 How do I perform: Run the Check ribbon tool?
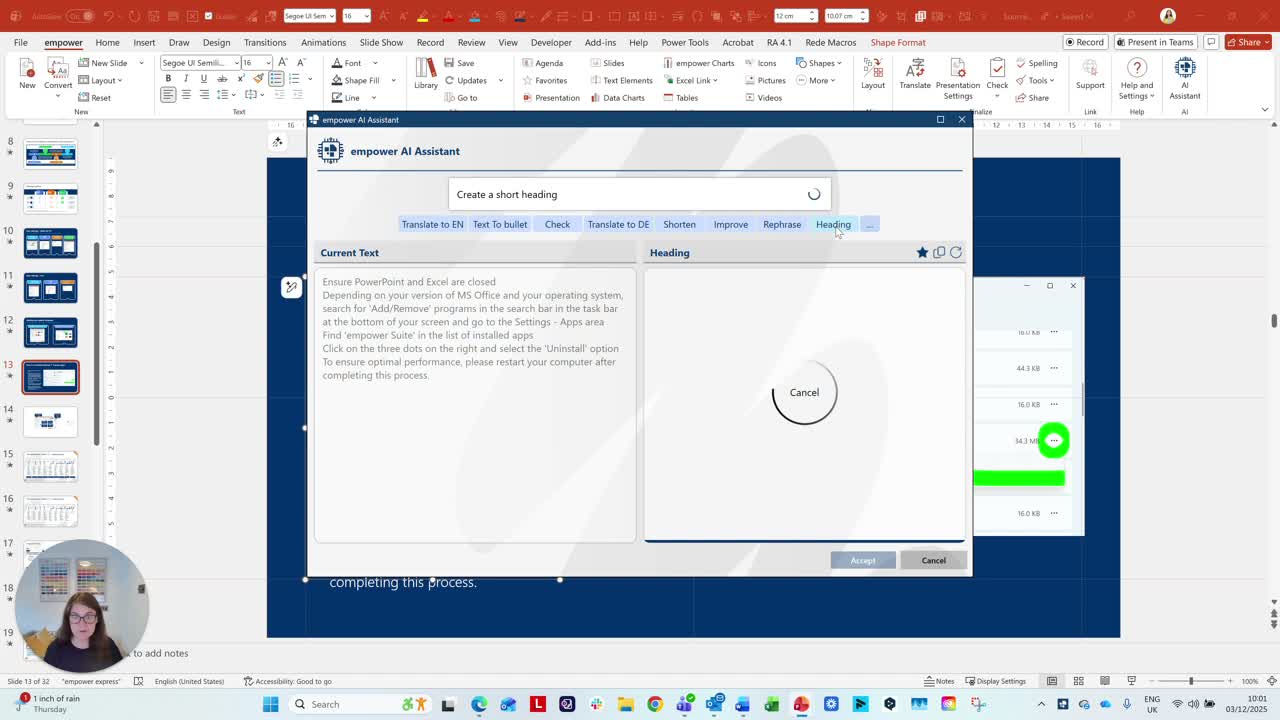(997, 75)
